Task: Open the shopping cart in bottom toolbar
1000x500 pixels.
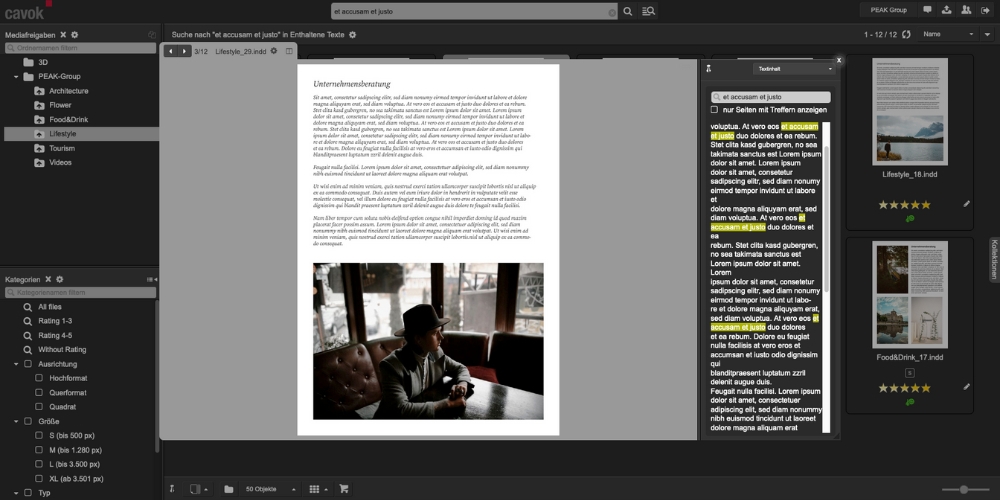Action: pyautogui.click(x=344, y=489)
